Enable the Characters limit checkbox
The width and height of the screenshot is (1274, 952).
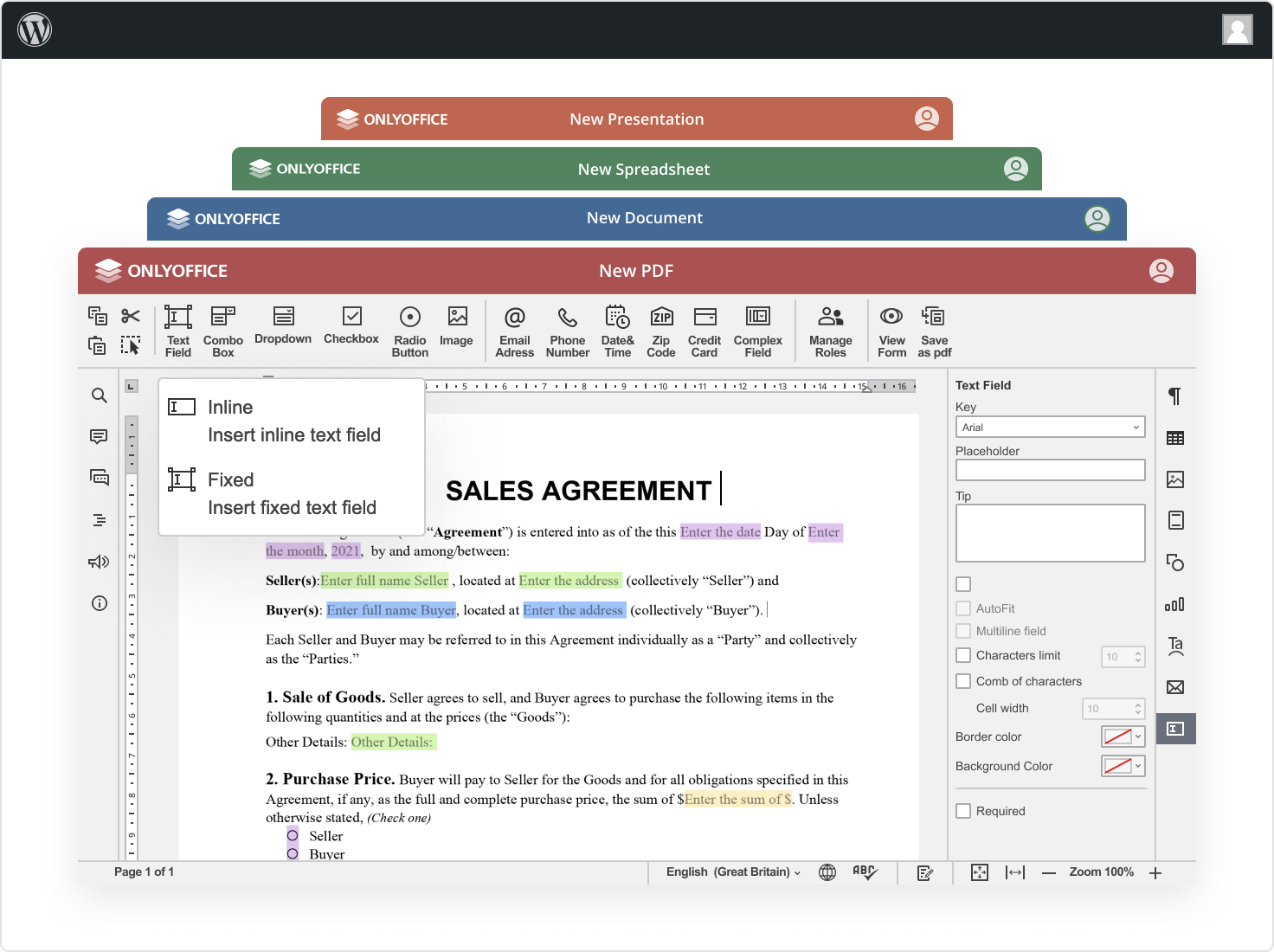(963, 655)
